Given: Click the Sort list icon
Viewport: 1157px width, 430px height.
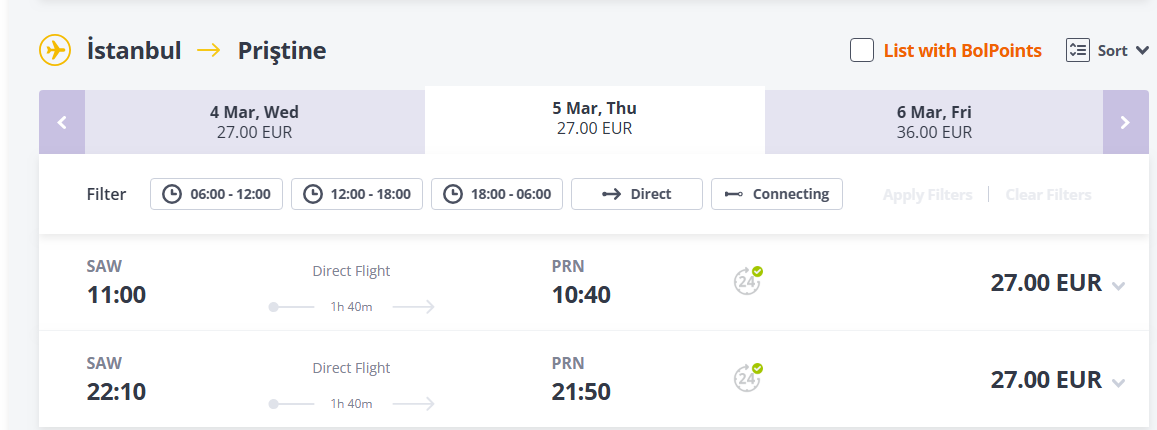Looking at the screenshot, I should coord(1077,50).
